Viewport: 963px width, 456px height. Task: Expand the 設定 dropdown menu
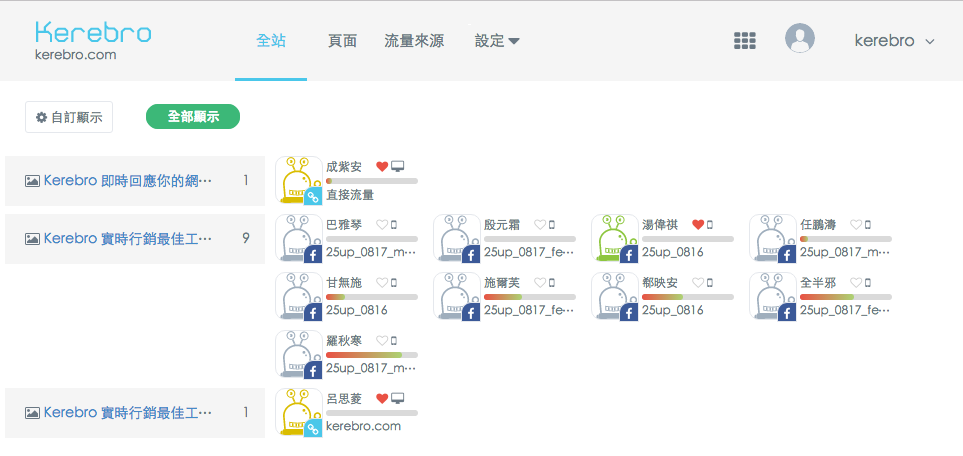(x=497, y=41)
